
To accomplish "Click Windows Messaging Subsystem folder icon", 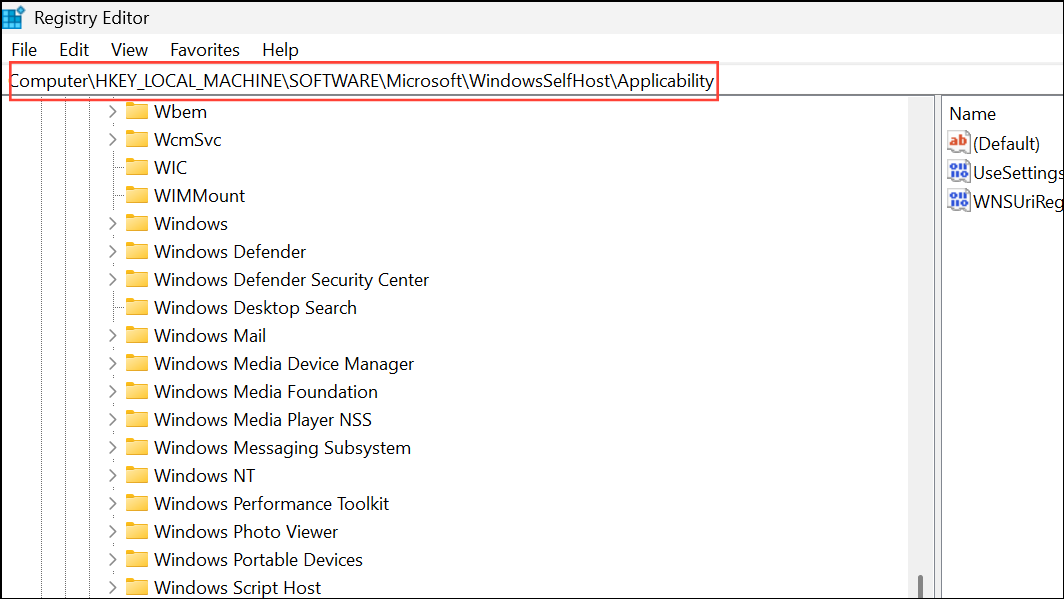I will (x=137, y=447).
